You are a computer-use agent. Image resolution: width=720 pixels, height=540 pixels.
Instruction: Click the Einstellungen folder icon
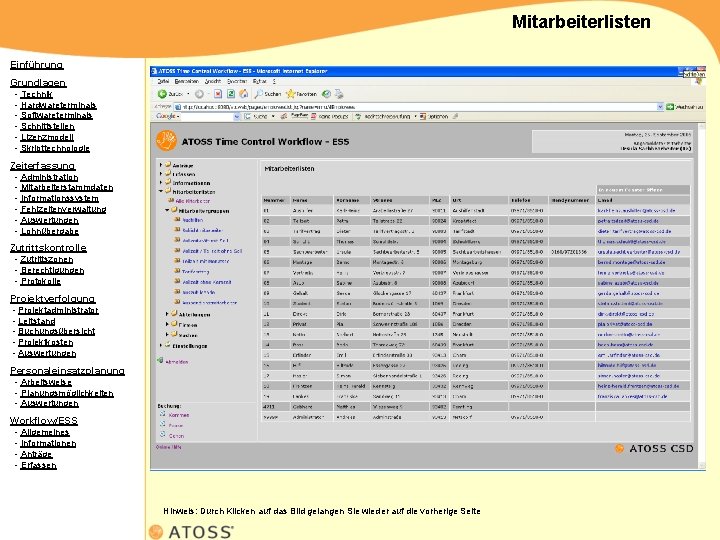pos(168,345)
